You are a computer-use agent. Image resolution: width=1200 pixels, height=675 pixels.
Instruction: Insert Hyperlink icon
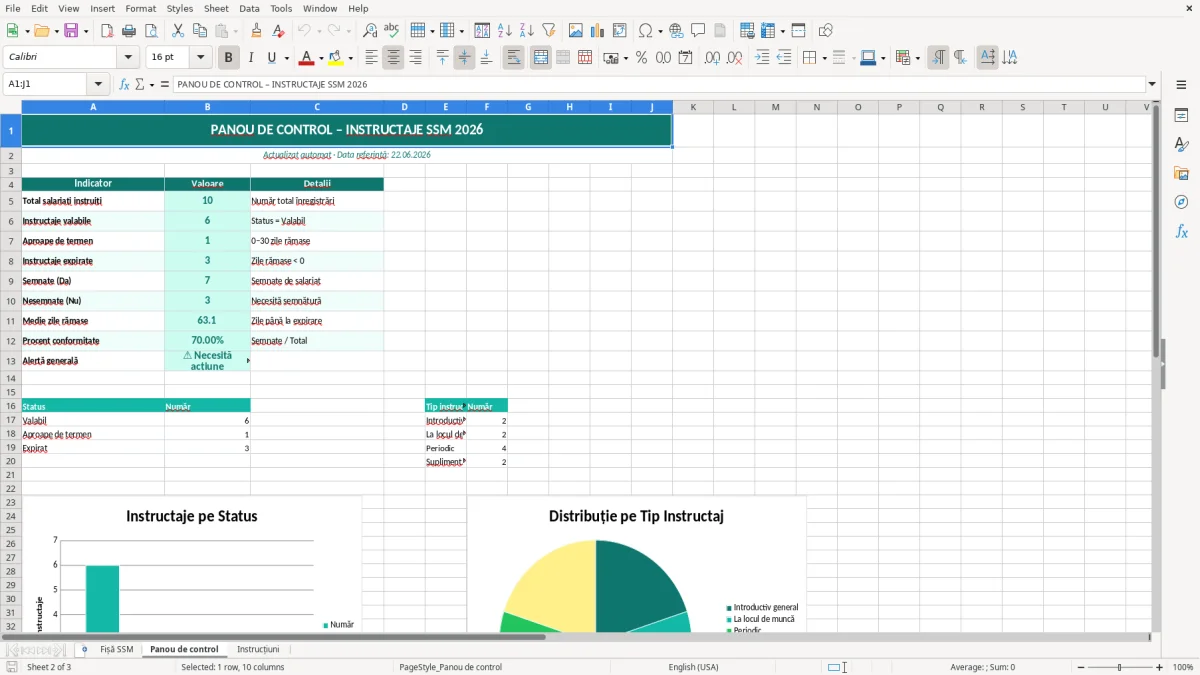click(677, 31)
